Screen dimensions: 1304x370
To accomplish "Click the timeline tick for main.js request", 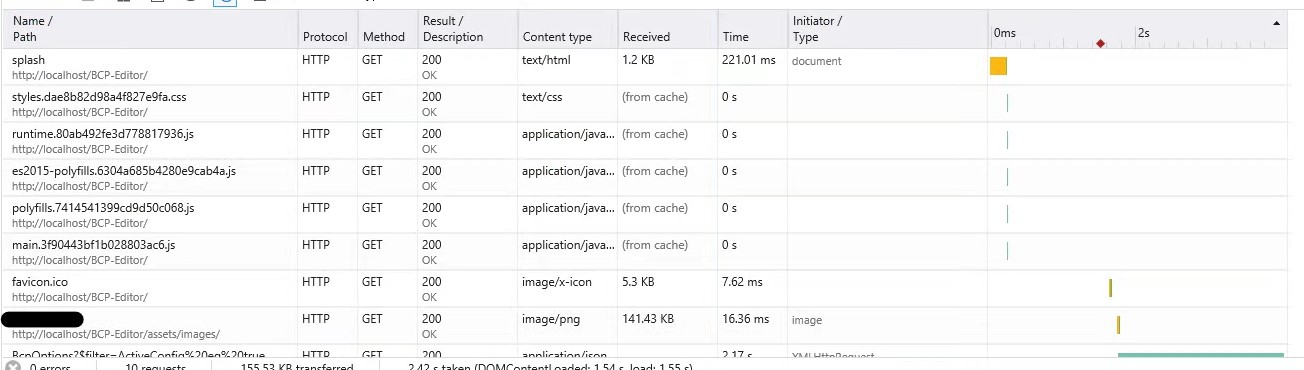I will 1007,251.
